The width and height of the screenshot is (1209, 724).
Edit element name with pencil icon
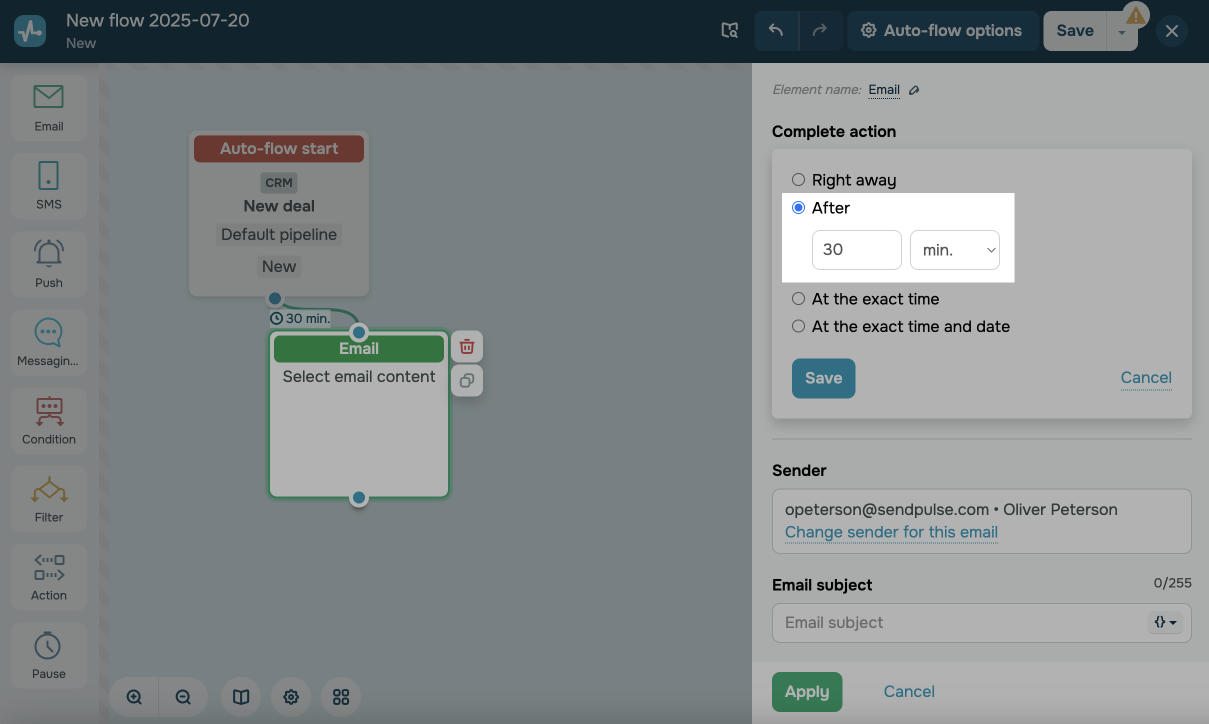click(x=914, y=90)
